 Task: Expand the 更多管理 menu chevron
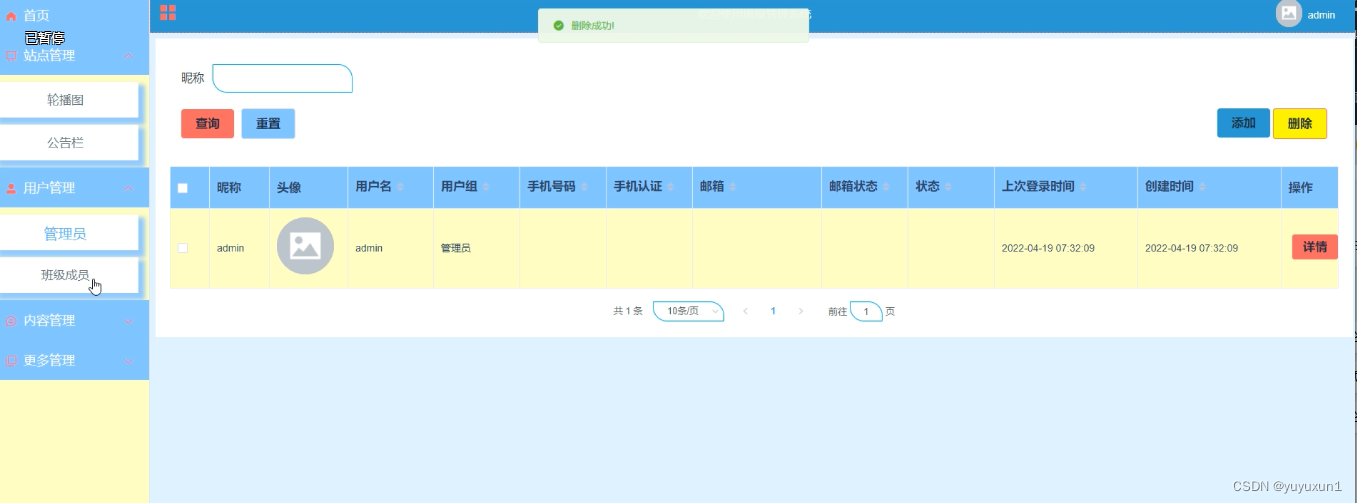click(128, 360)
